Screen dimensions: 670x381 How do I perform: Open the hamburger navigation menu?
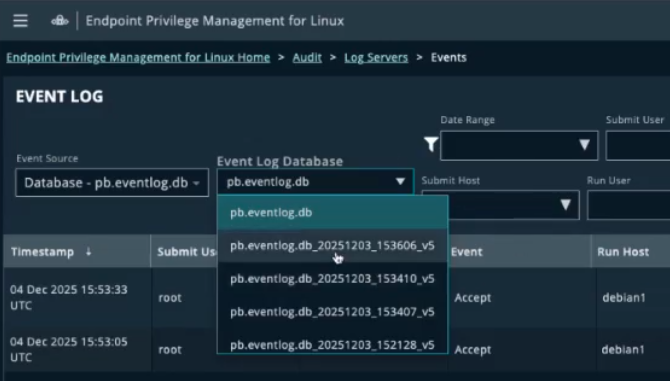coord(20,21)
